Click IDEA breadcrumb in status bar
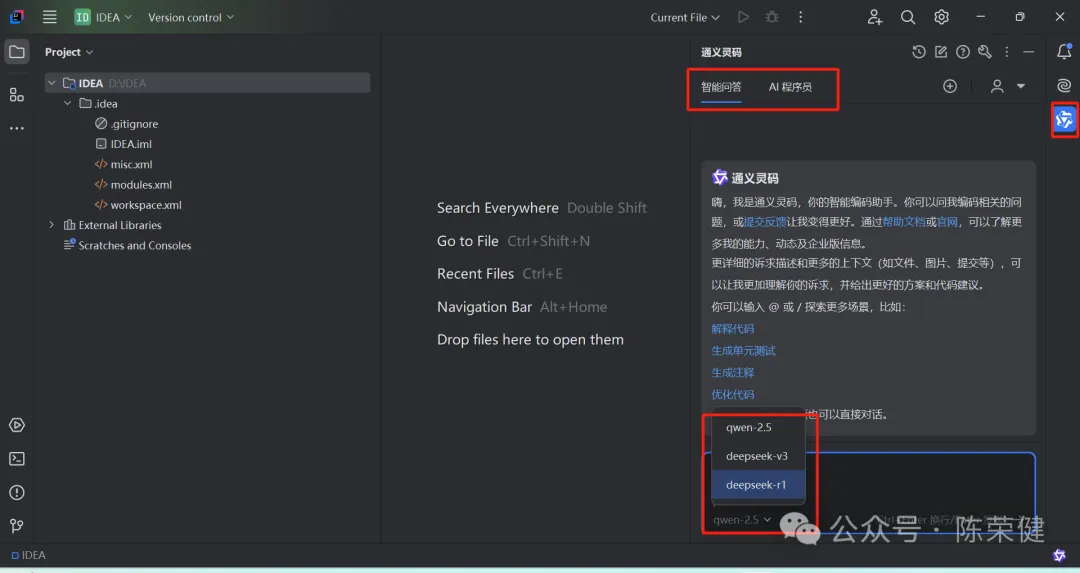Viewport: 1080px width, 573px height. [x=28, y=555]
